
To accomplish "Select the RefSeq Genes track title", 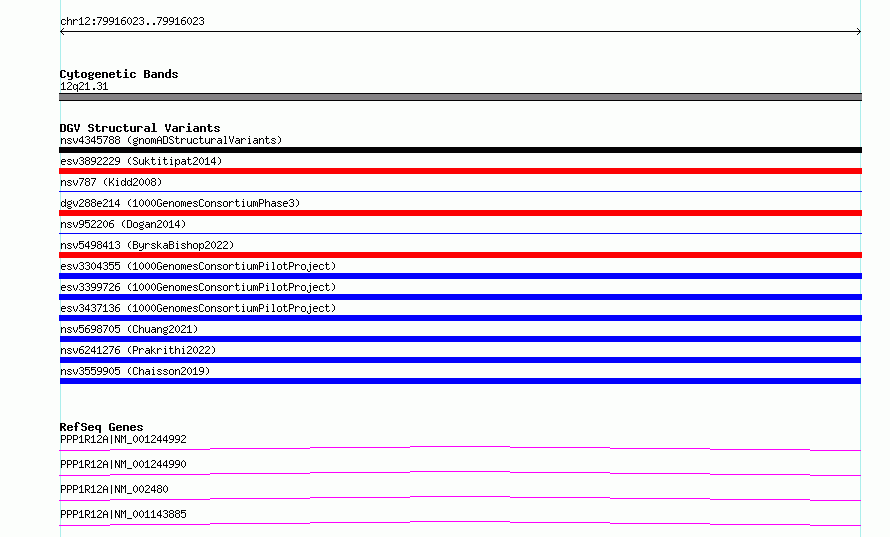I will [102, 427].
